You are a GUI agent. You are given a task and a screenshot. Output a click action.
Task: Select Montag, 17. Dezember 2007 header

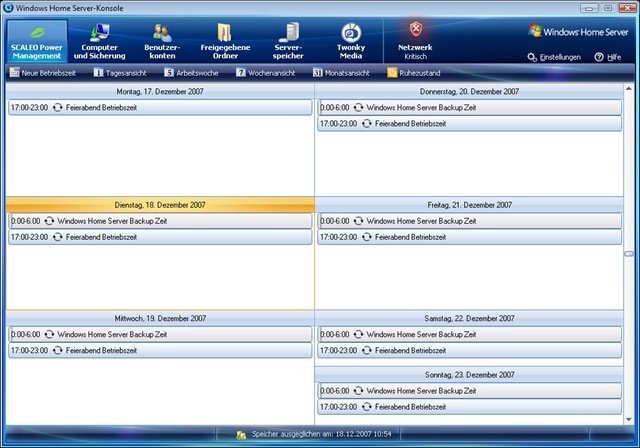coord(160,91)
